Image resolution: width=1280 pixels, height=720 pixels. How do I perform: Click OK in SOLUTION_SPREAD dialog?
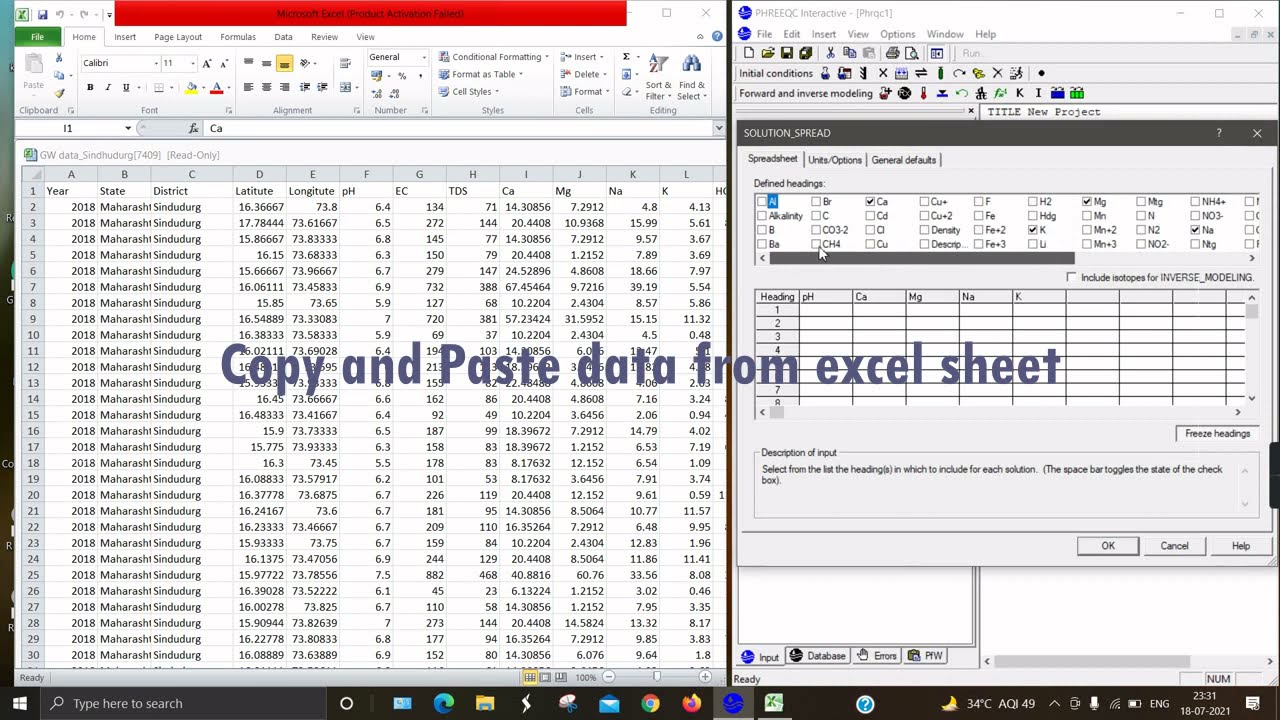(x=1108, y=546)
